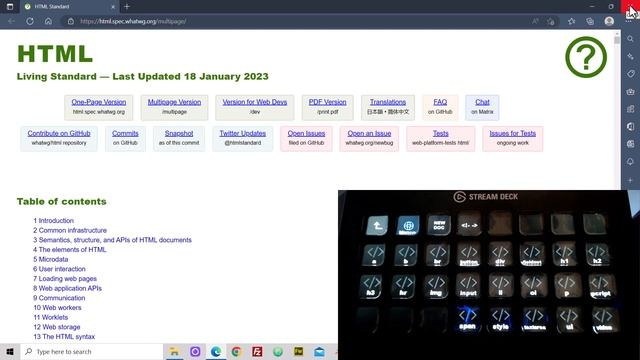Go to 8 Web application APIs section

67,288
